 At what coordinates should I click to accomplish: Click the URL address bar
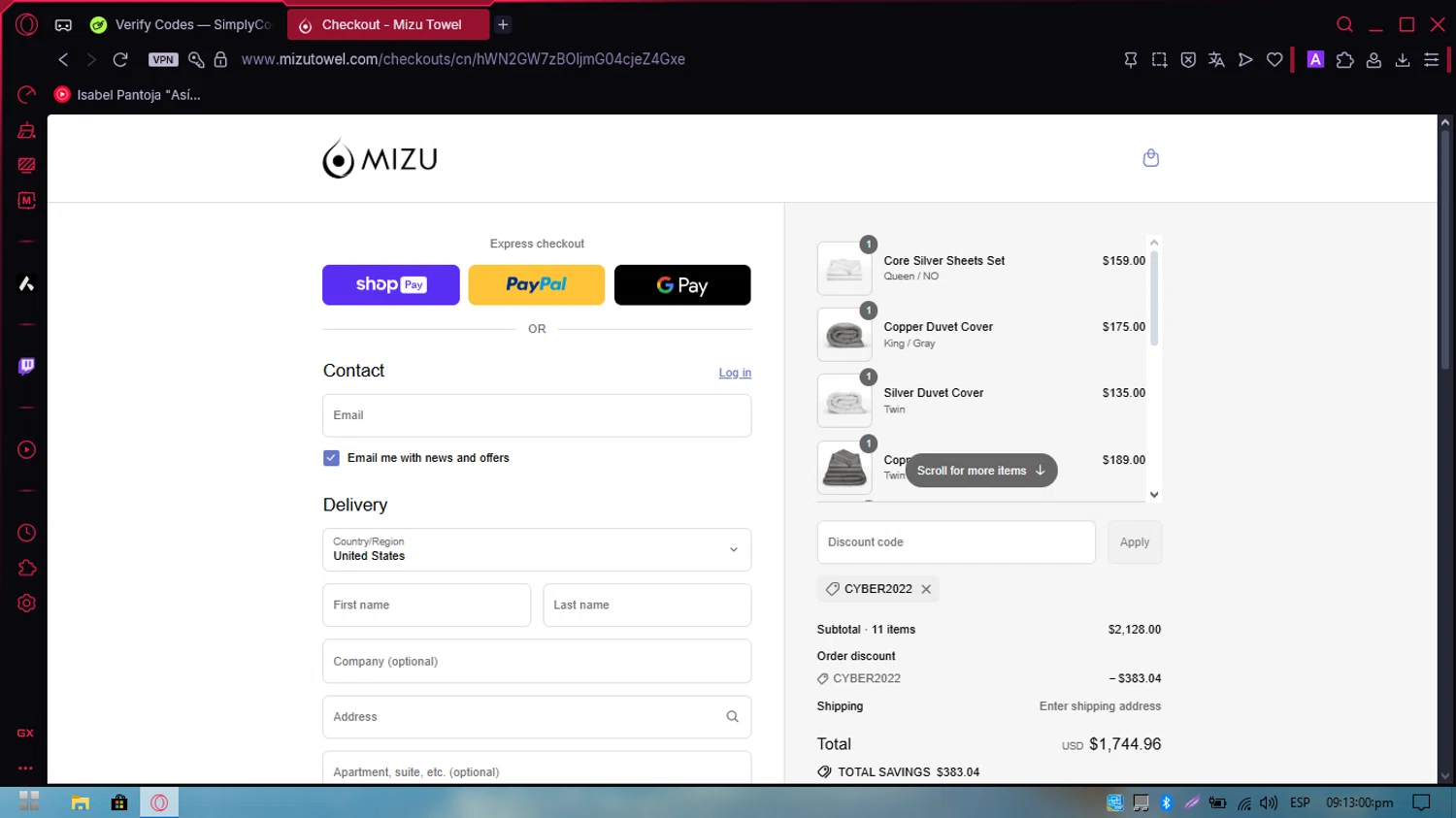[463, 59]
